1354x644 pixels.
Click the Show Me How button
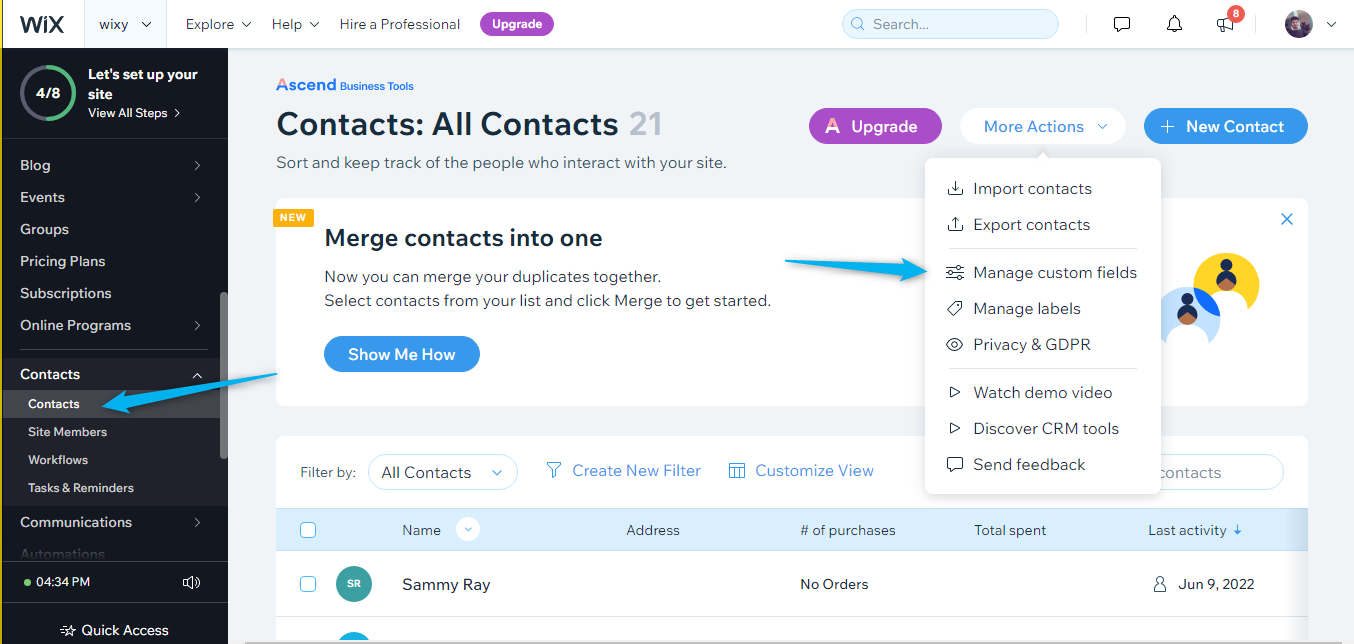click(402, 354)
